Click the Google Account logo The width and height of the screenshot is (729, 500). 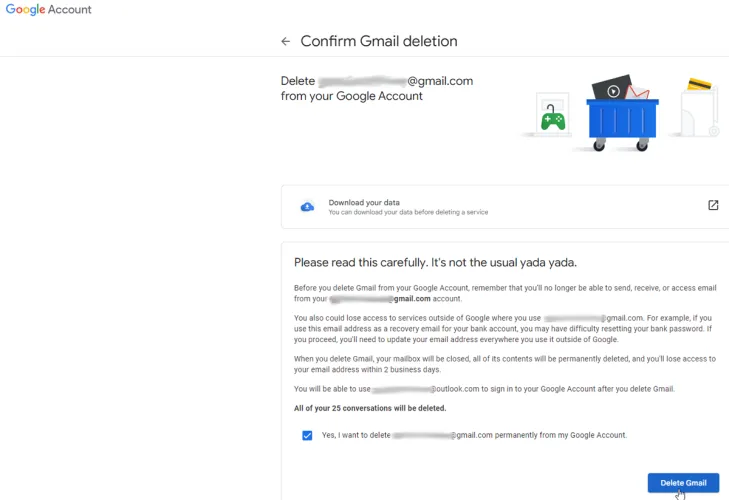pos(49,10)
